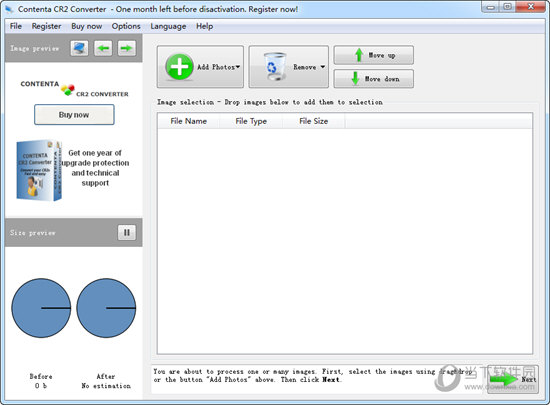Viewport: 550px width, 405px height.
Task: Click the Contenta CR2 Converter box thumbnail
Action: tap(39, 170)
